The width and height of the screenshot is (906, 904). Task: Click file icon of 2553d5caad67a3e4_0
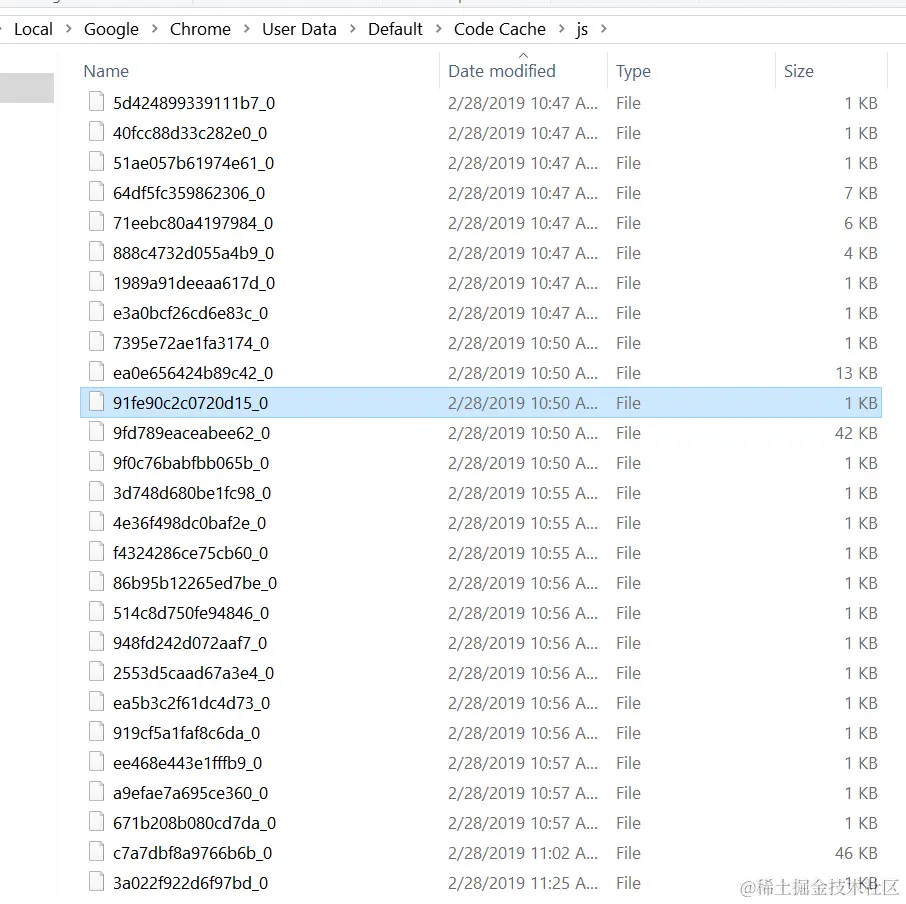96,672
